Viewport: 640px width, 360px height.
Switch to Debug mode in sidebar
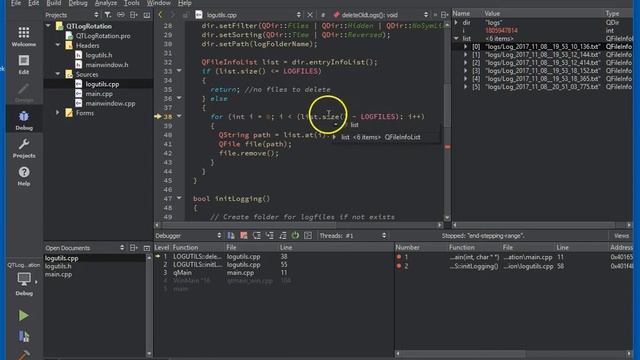[x=24, y=120]
